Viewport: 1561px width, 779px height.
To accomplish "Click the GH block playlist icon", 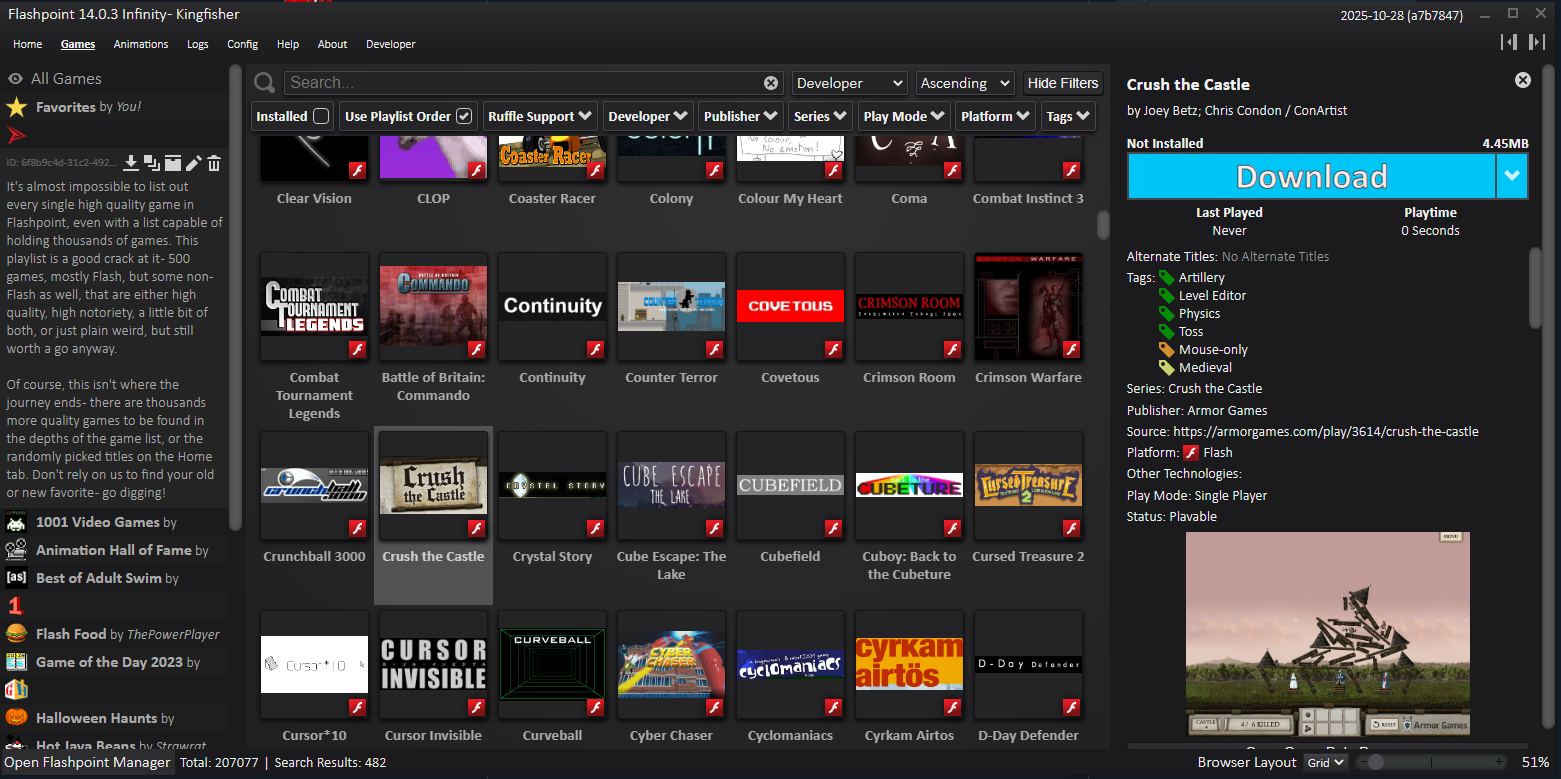I will (x=16, y=690).
